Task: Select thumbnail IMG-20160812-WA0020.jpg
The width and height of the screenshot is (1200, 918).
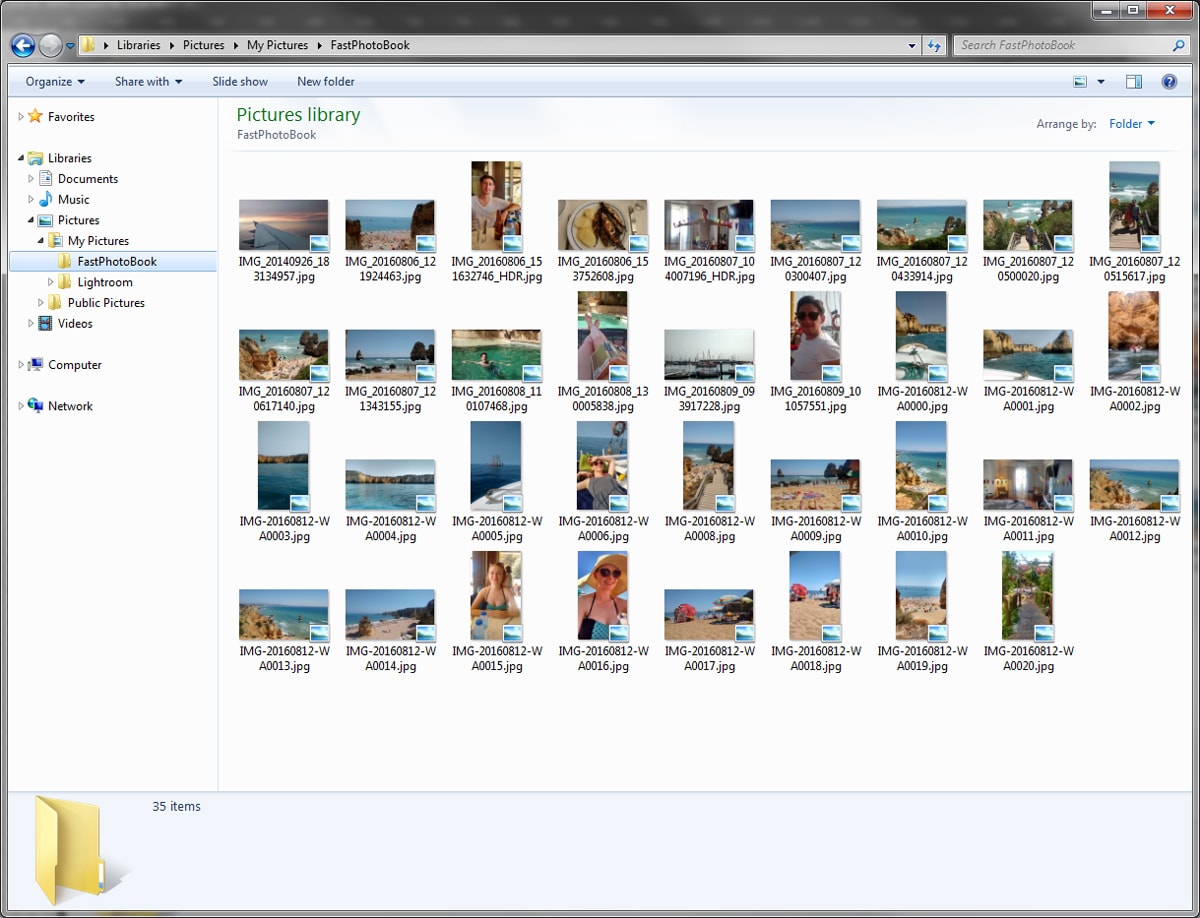Action: tap(1027, 595)
